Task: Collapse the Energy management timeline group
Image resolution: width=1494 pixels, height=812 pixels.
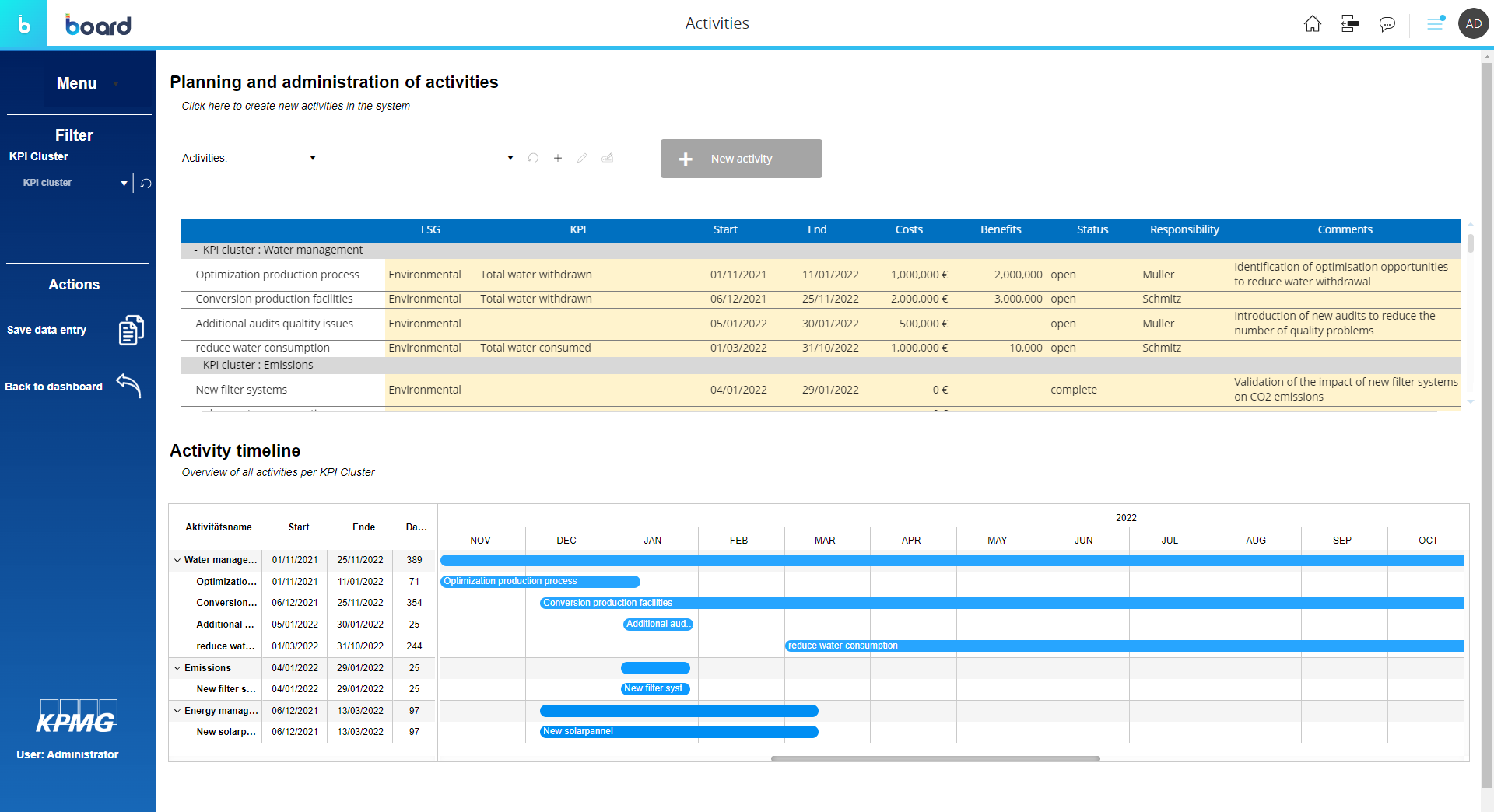Action: tap(177, 711)
